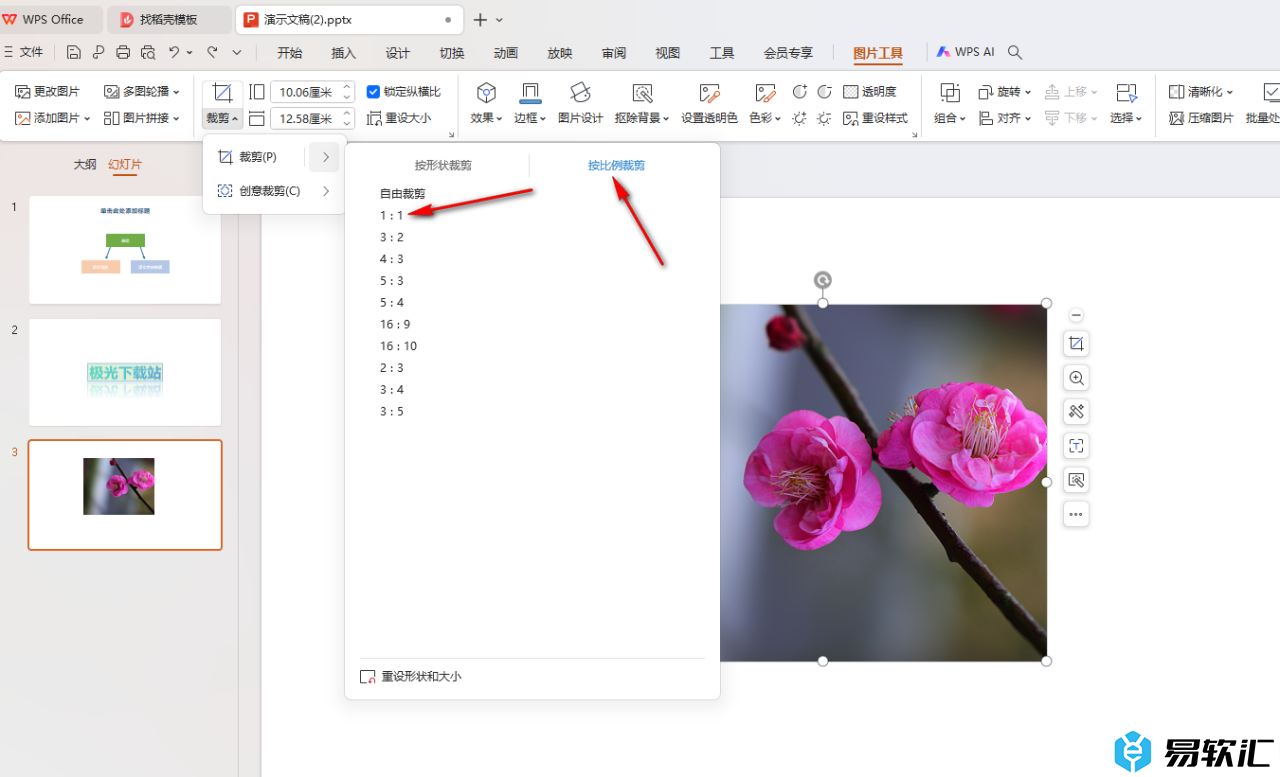Click 重设样式 reset style
Image resolution: width=1280 pixels, height=777 pixels.
(875, 118)
